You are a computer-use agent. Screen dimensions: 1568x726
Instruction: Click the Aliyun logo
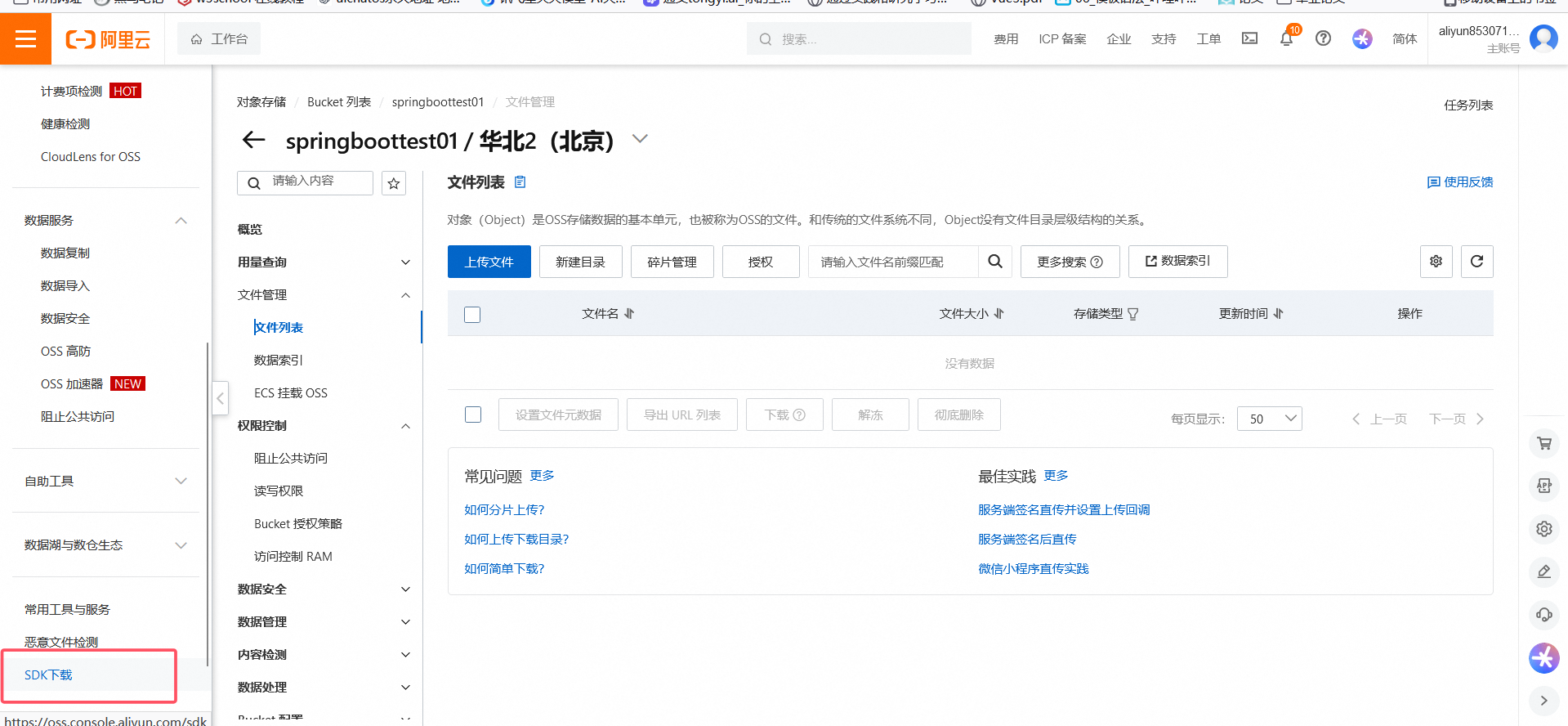[x=108, y=39]
